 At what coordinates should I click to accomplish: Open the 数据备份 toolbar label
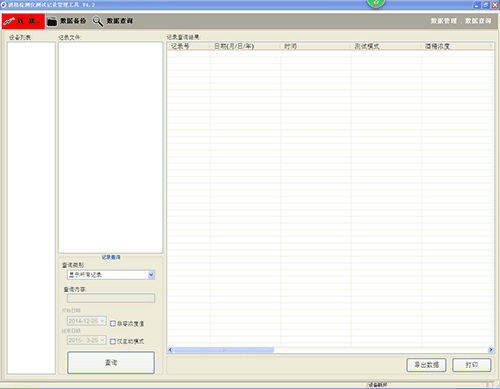tap(73, 21)
